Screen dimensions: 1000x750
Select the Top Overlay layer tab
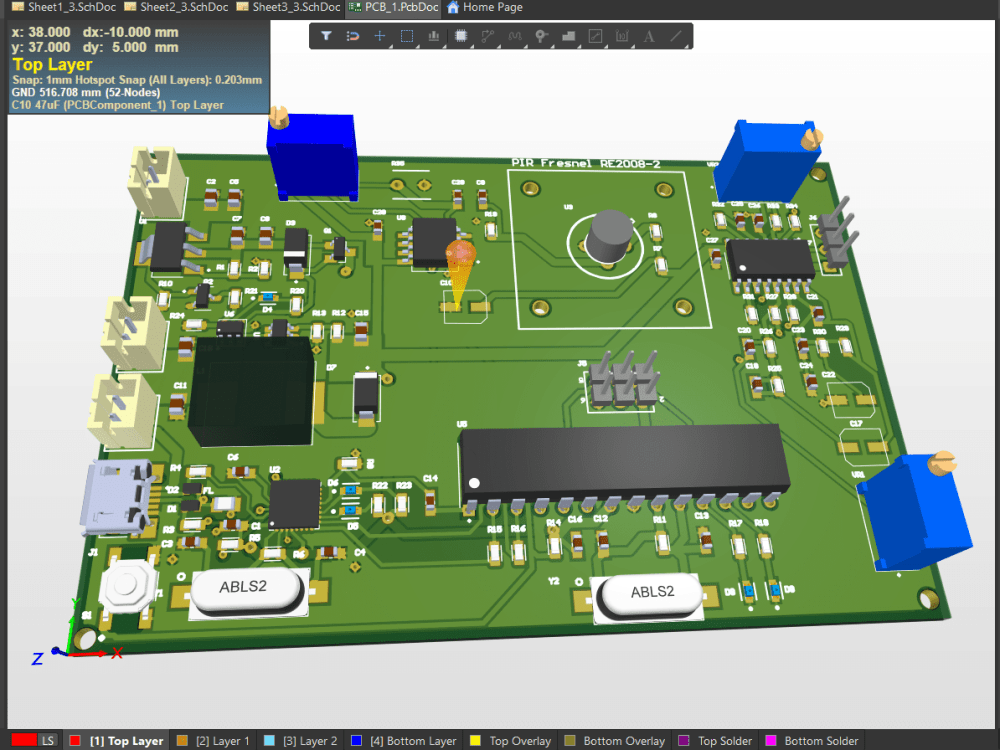coord(511,740)
